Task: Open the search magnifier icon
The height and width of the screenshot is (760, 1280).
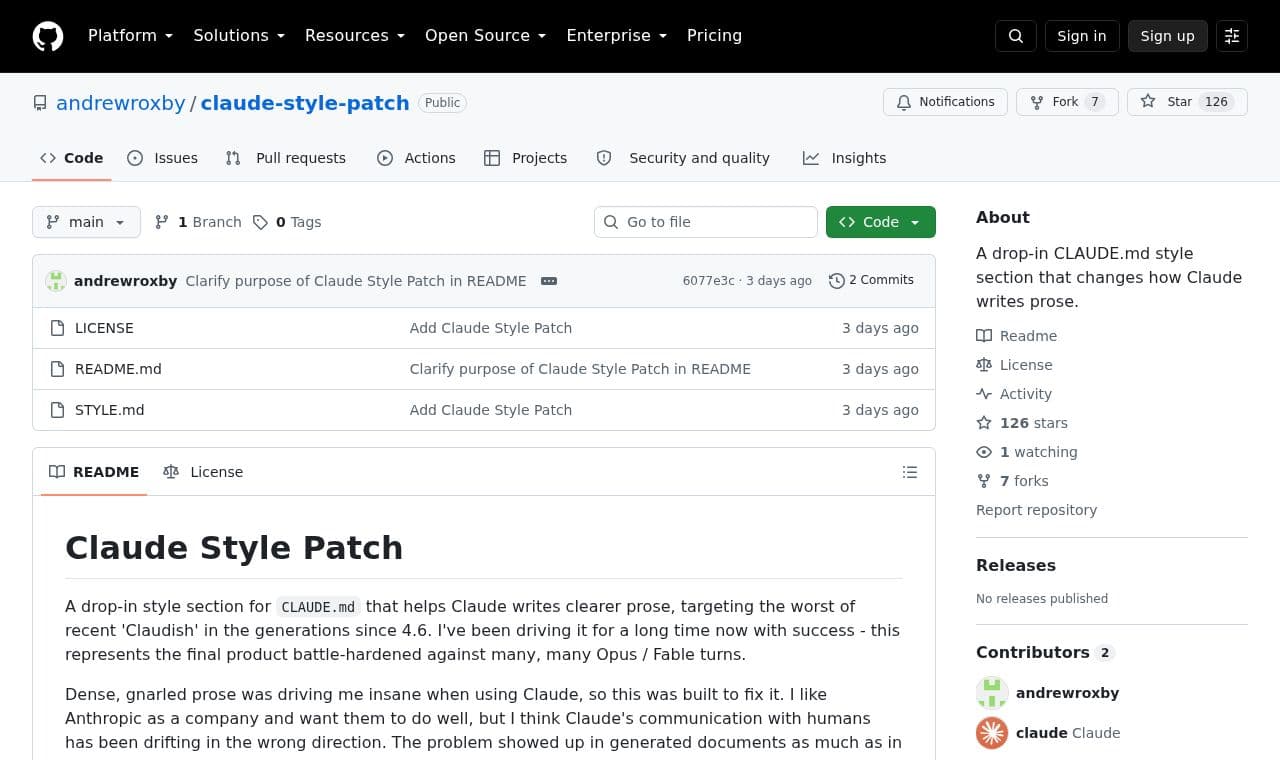Action: pos(1016,36)
